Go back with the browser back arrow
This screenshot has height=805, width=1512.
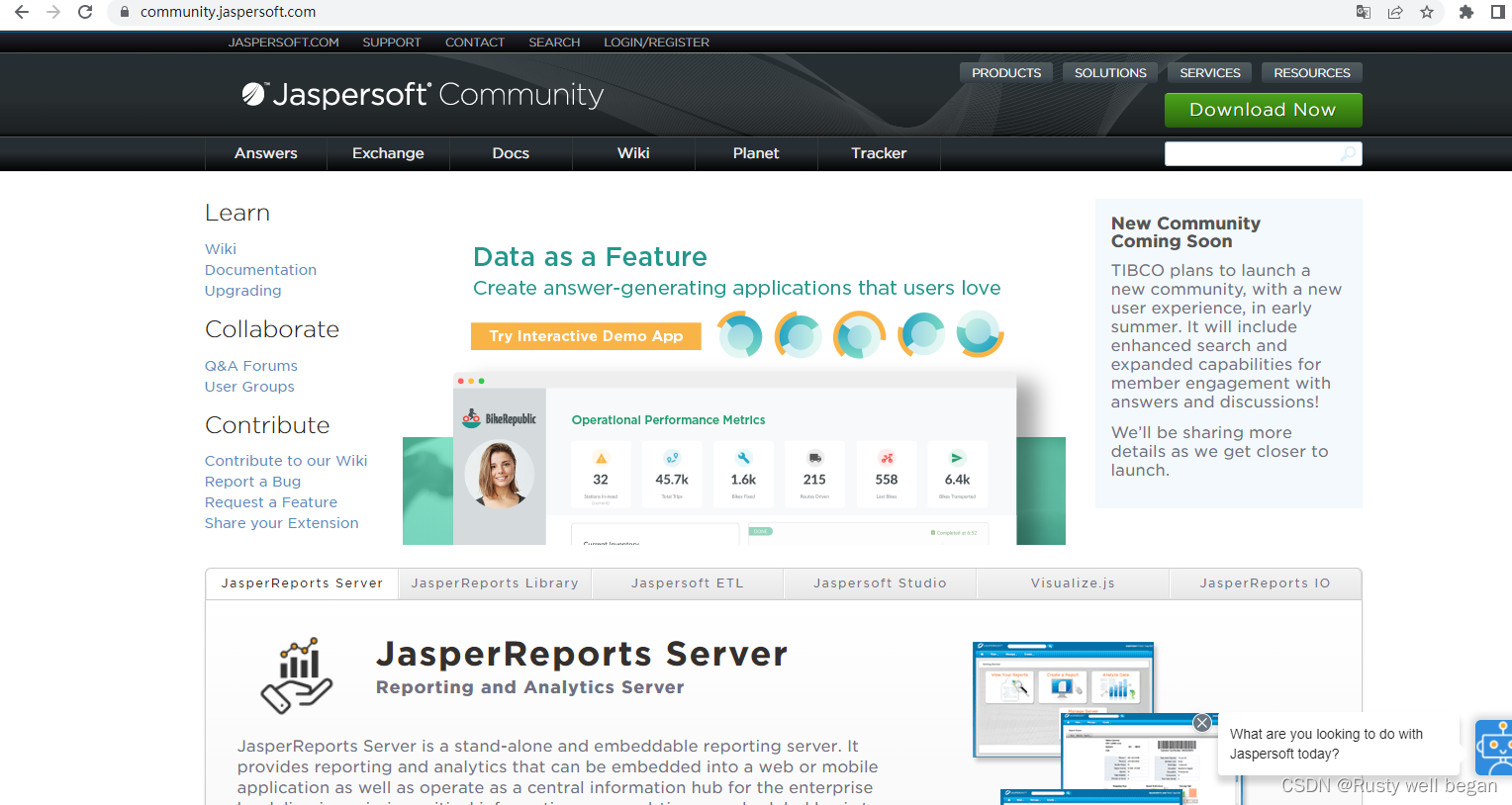point(21,12)
